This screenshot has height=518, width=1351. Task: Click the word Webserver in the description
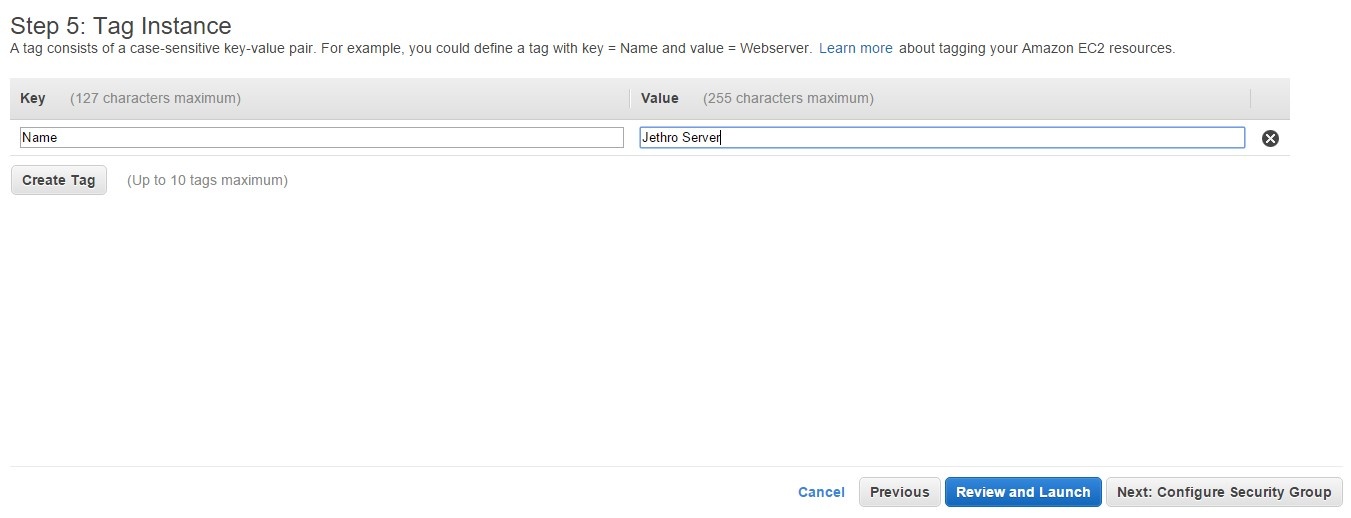(775, 48)
